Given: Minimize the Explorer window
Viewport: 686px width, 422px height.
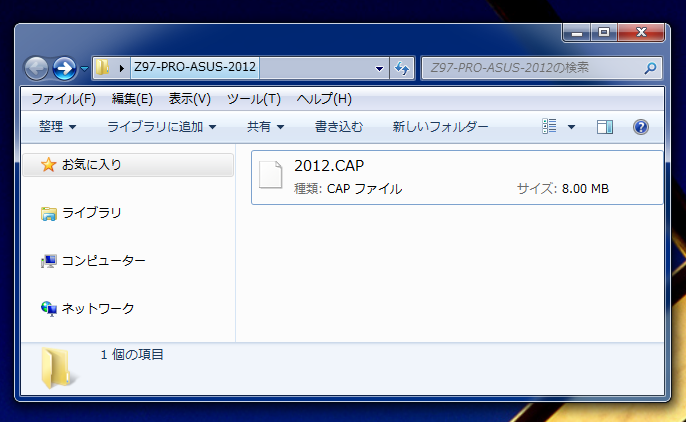Looking at the screenshot, I should coord(577,32).
